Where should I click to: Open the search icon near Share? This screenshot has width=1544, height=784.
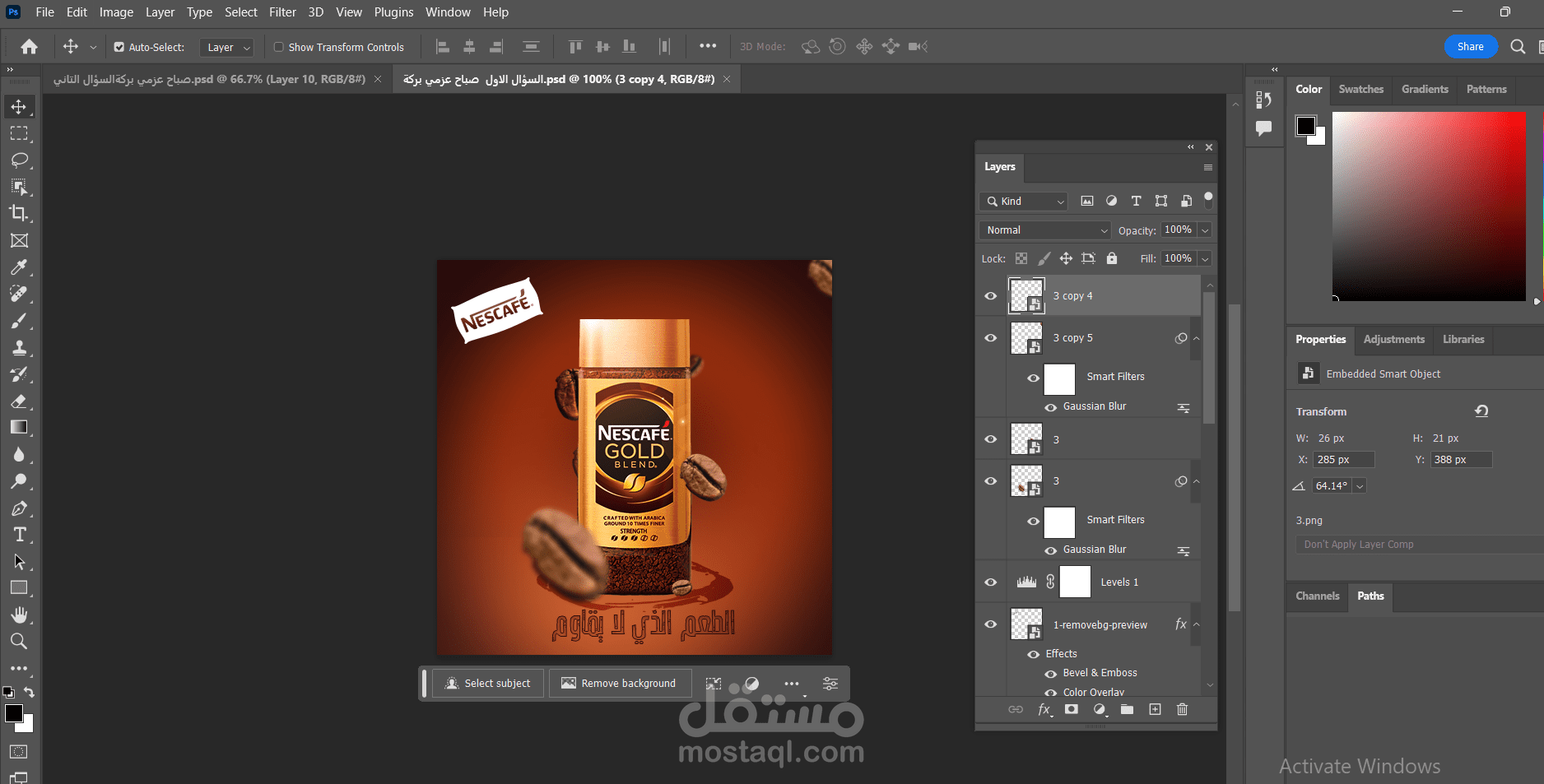point(1518,47)
